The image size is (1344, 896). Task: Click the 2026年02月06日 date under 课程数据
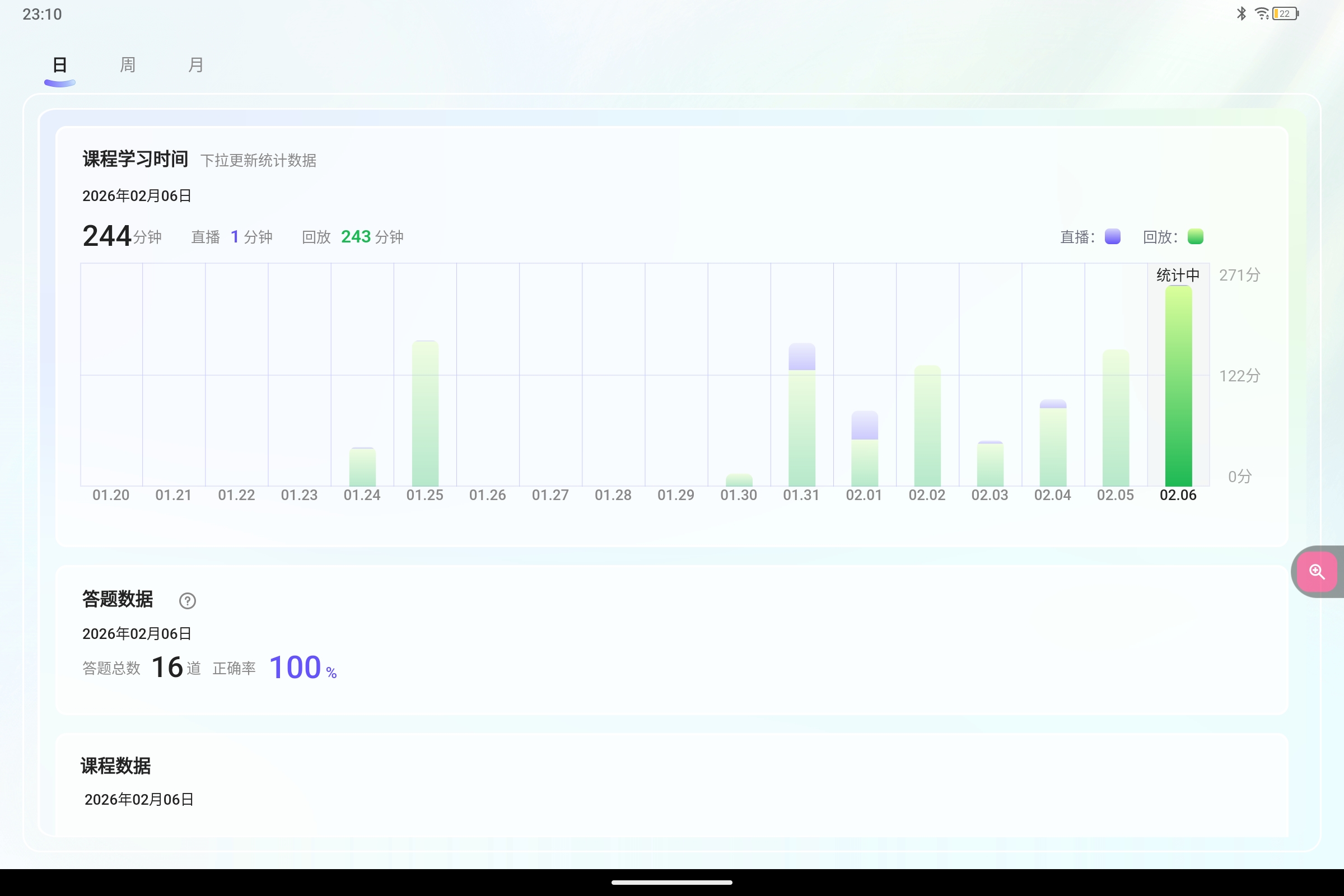pos(138,800)
